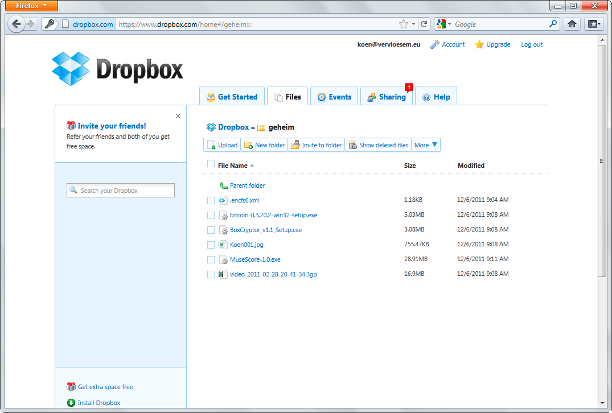Click the Dropbox logo
The width and height of the screenshot is (612, 413).
tap(117, 69)
